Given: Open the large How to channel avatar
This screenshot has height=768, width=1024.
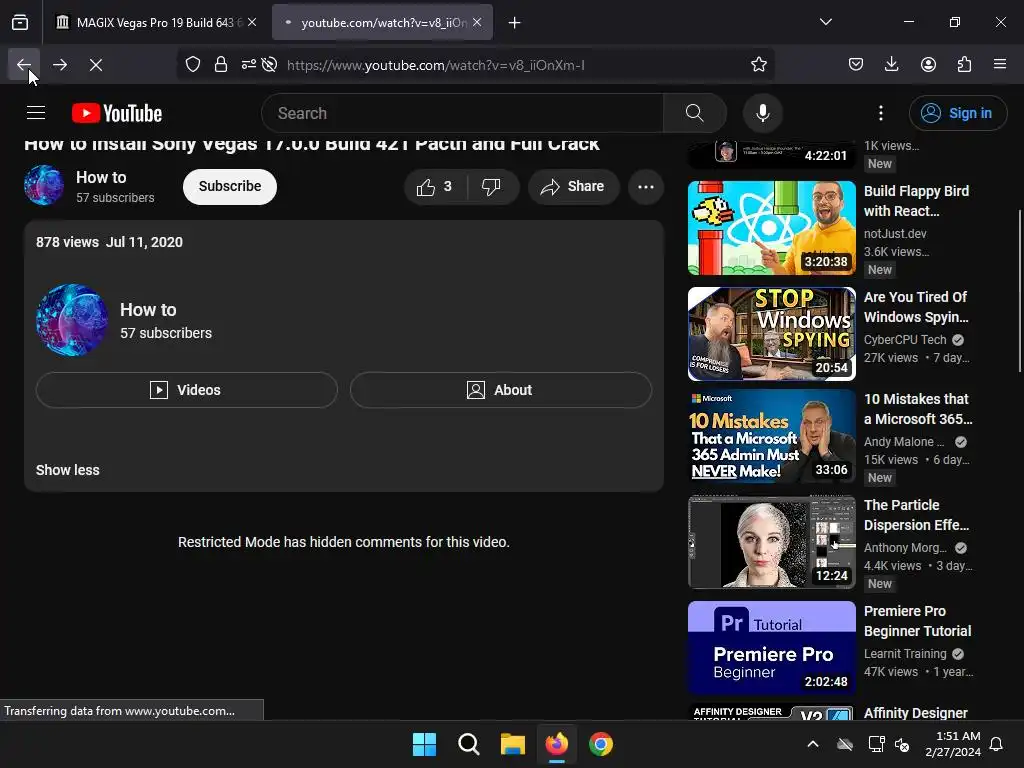Looking at the screenshot, I should pos(72,320).
